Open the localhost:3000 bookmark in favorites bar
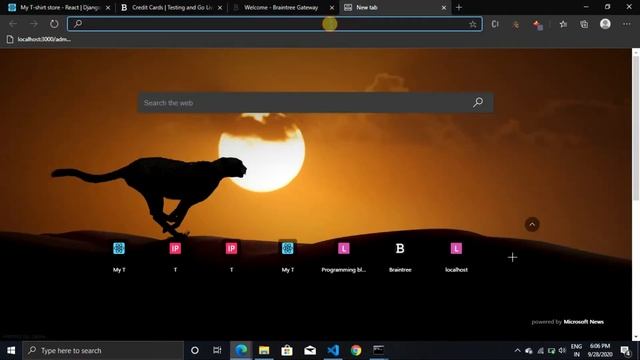This screenshot has width=640, height=360. point(39,39)
